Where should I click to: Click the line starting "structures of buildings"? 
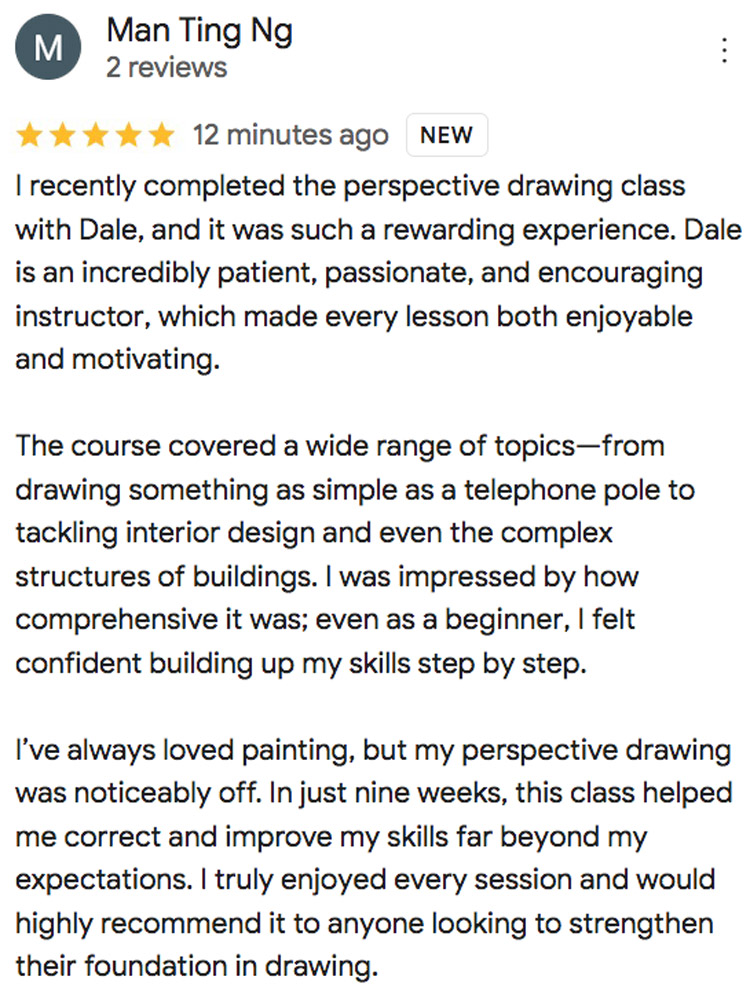327,577
